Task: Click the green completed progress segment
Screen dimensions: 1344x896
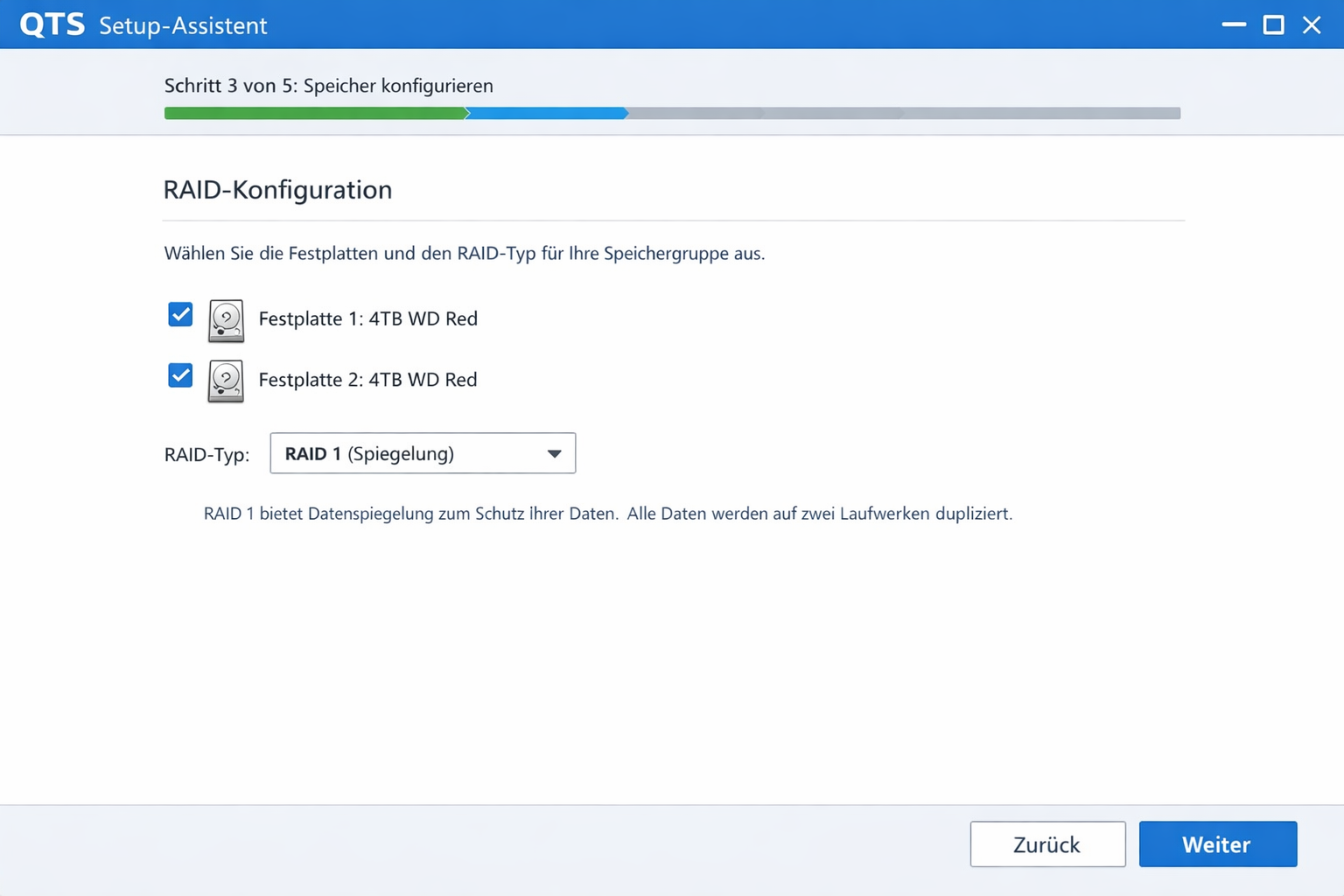Action: click(316, 113)
